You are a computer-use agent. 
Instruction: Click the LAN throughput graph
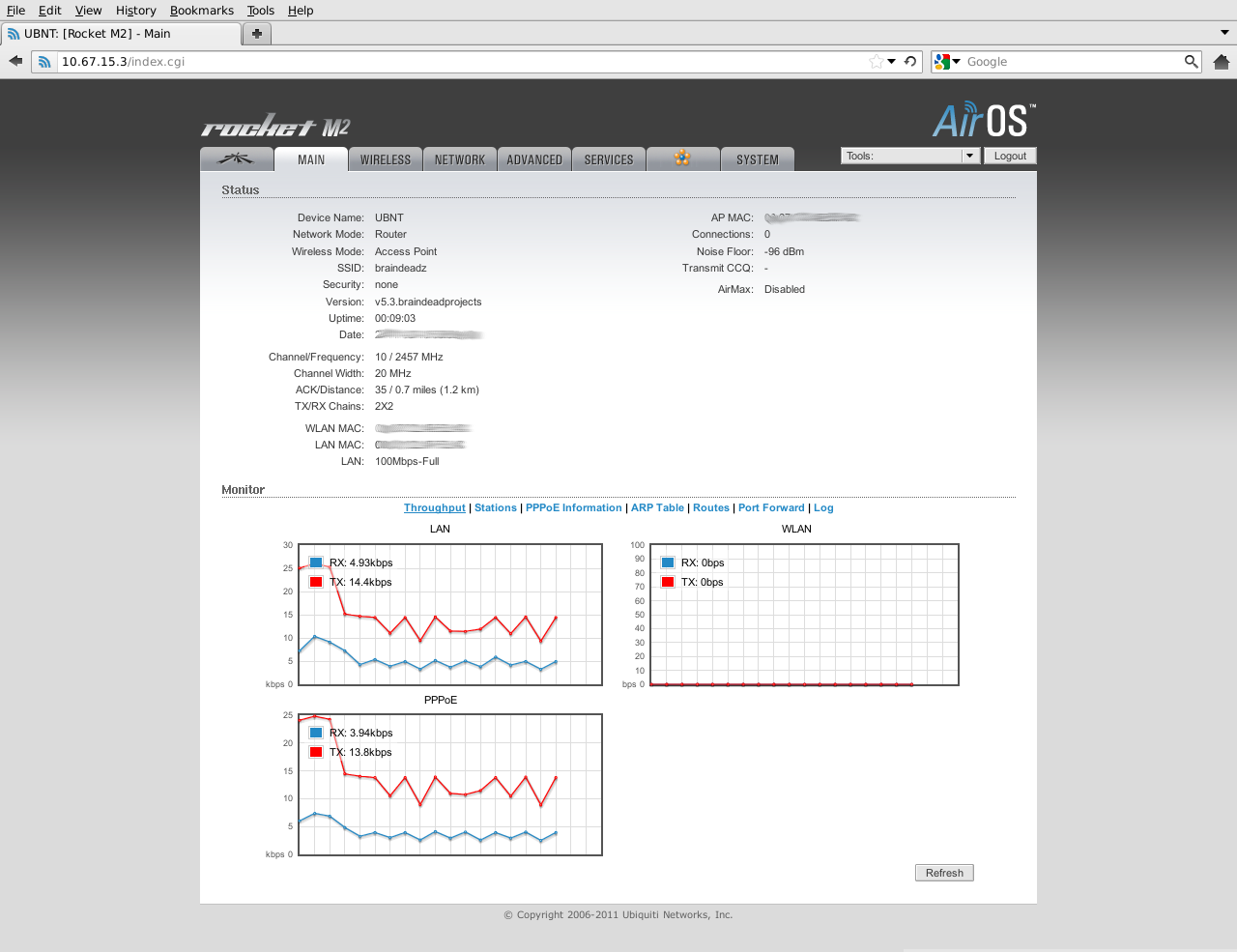pyautogui.click(x=450, y=615)
